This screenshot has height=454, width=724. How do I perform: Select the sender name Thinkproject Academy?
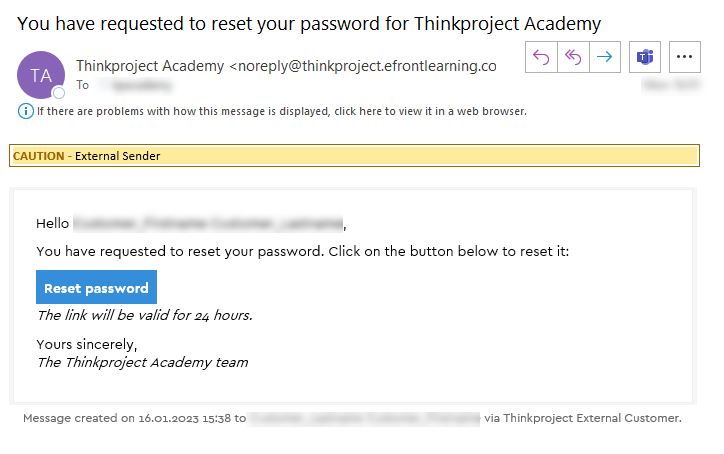click(x=150, y=66)
